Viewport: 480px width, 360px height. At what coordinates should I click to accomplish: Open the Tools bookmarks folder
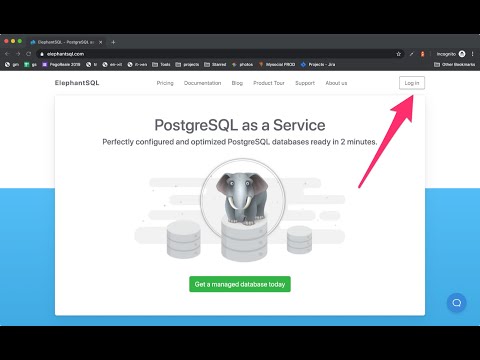(161, 64)
